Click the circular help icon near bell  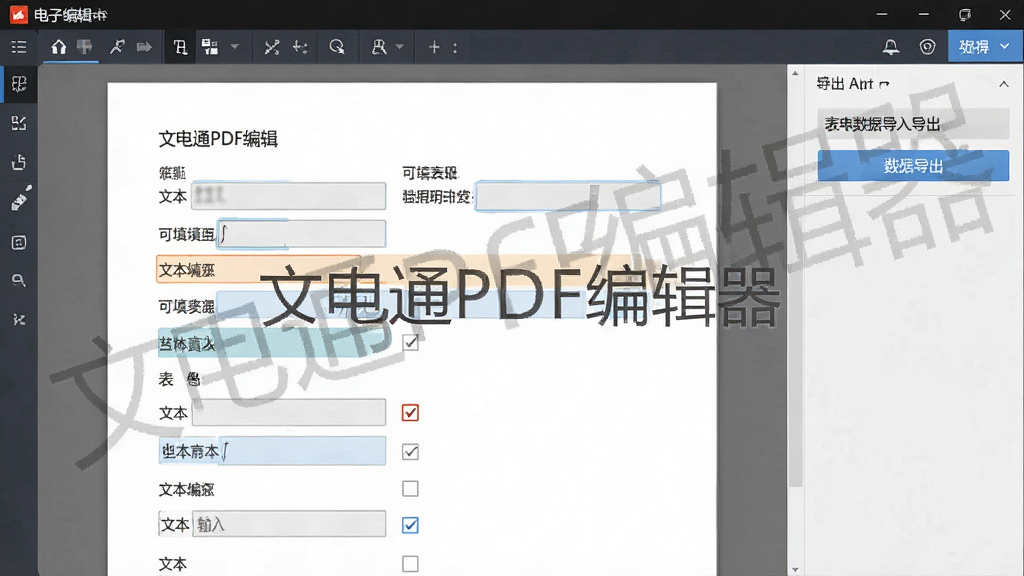tap(927, 47)
